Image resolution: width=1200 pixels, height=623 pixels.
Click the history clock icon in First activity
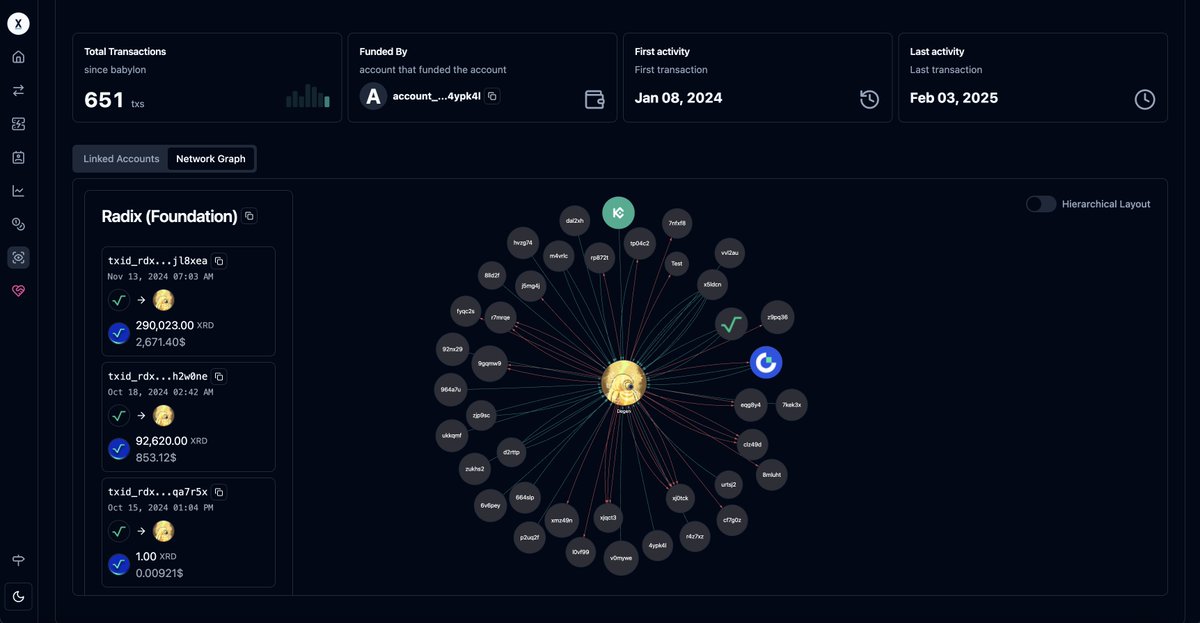pyautogui.click(x=869, y=99)
